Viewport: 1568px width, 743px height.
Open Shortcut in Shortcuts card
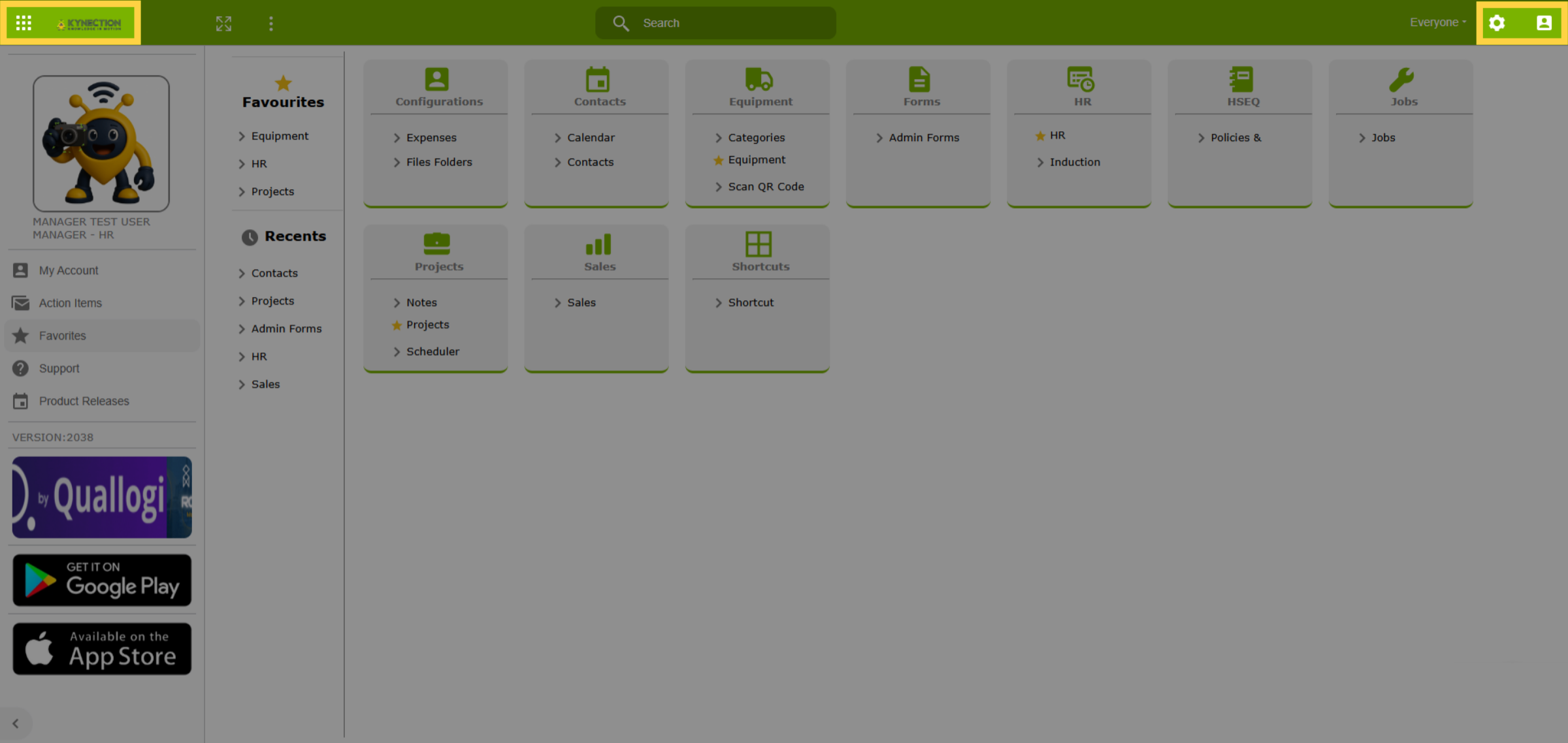click(751, 302)
